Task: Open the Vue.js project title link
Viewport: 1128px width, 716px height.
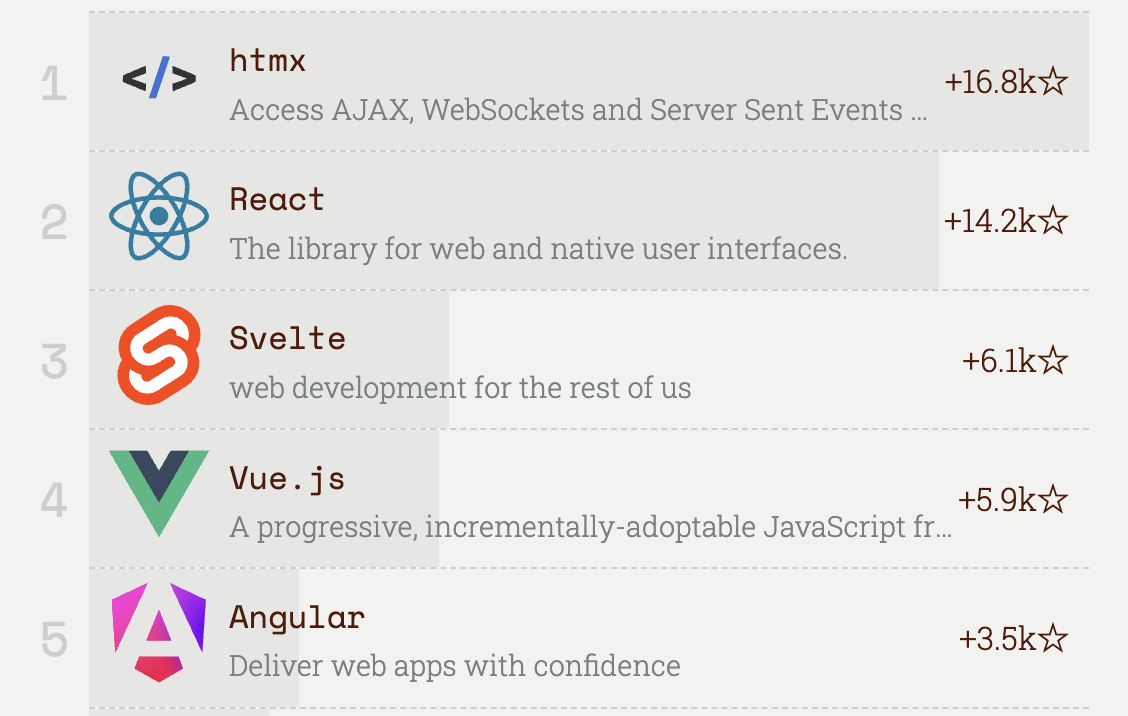Action: (x=288, y=479)
